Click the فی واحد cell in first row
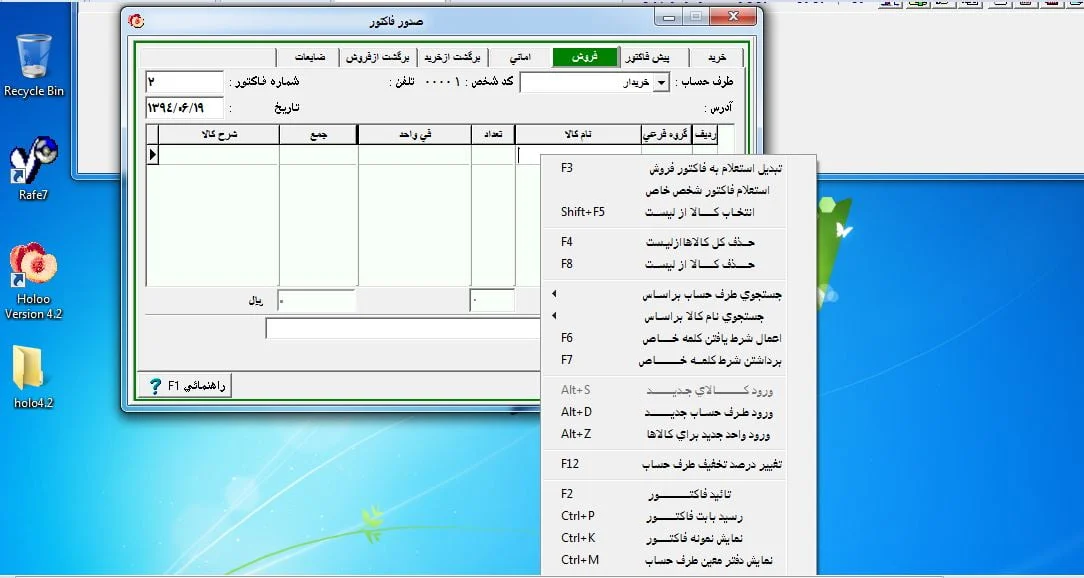Image resolution: width=1084 pixels, height=578 pixels. point(414,156)
